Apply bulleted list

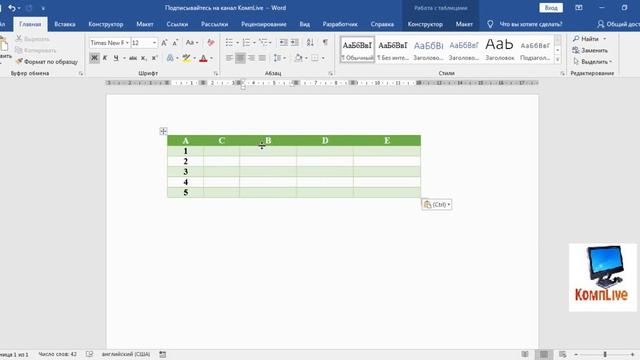point(229,42)
